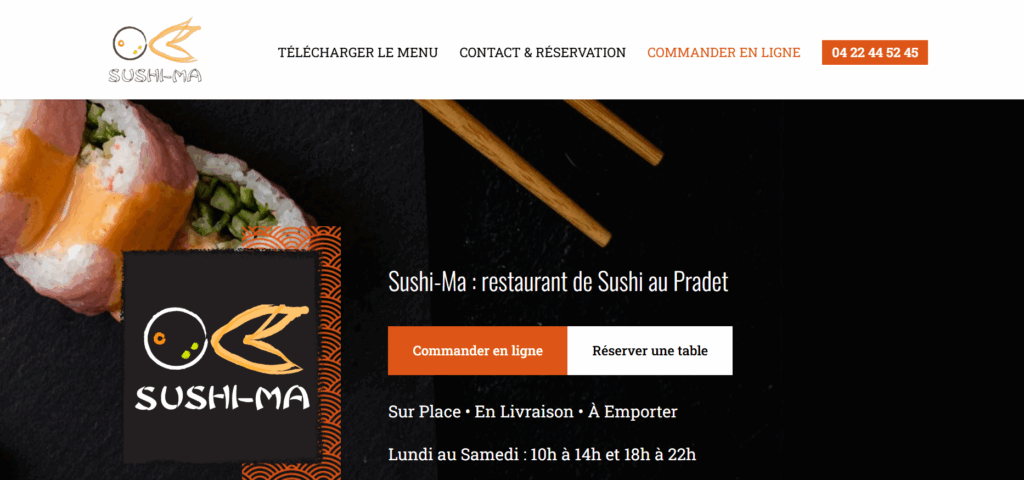
Task: Open the Sushi-Ma header logo
Action: 155,51
